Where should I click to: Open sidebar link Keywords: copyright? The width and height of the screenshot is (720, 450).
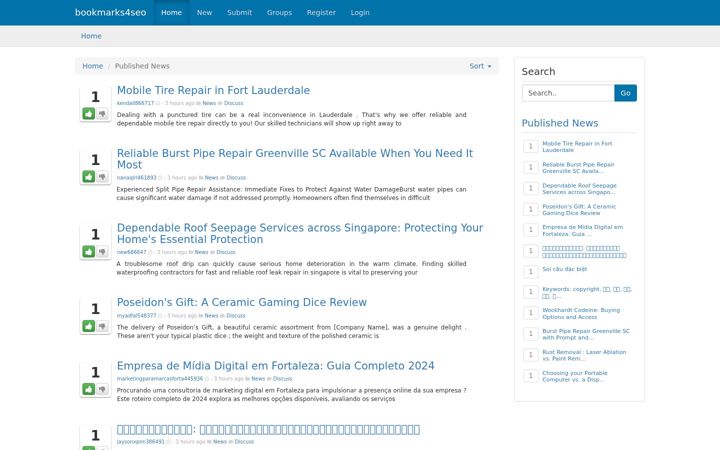click(587, 292)
